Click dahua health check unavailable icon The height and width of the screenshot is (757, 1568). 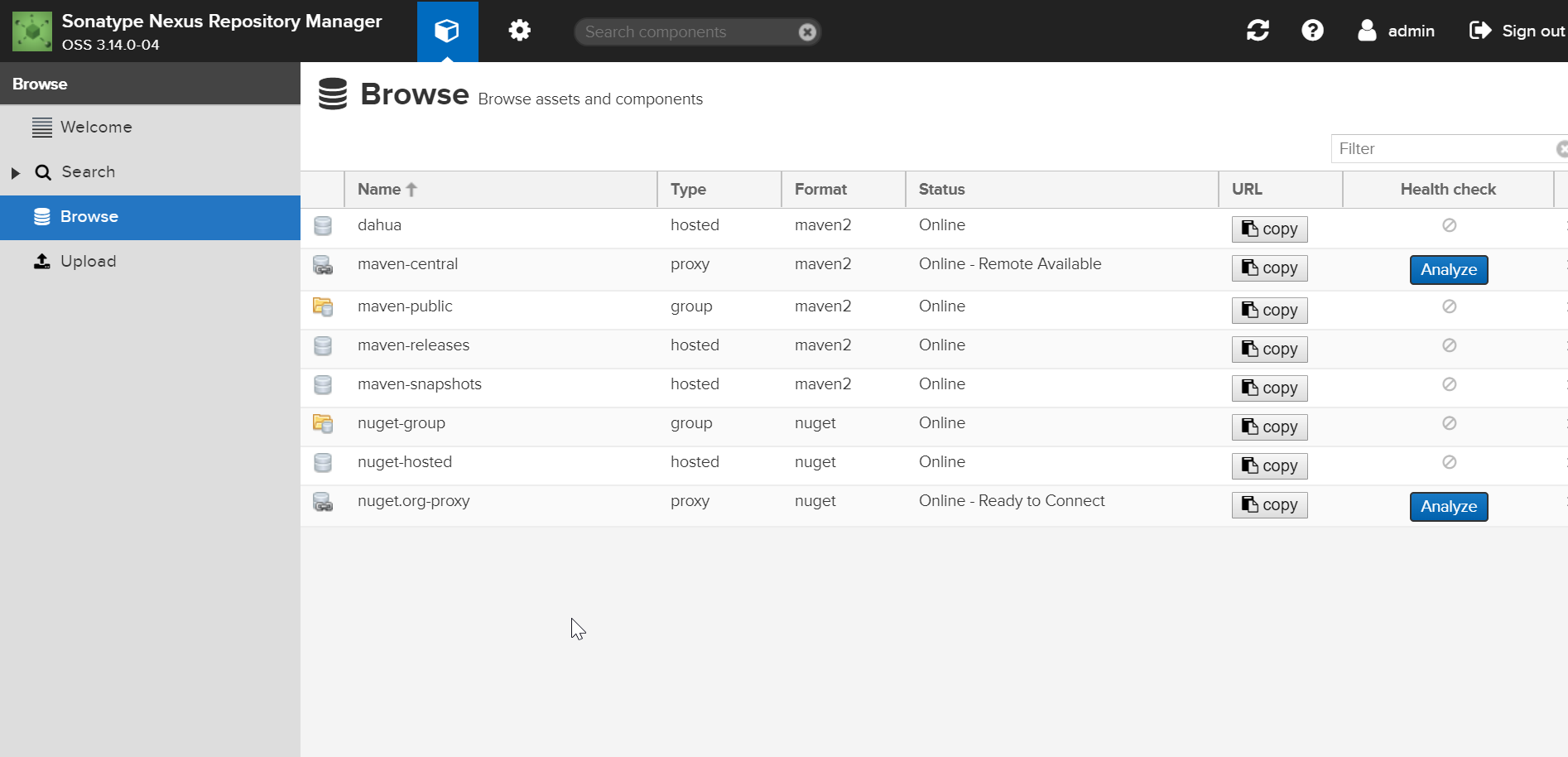click(1449, 225)
